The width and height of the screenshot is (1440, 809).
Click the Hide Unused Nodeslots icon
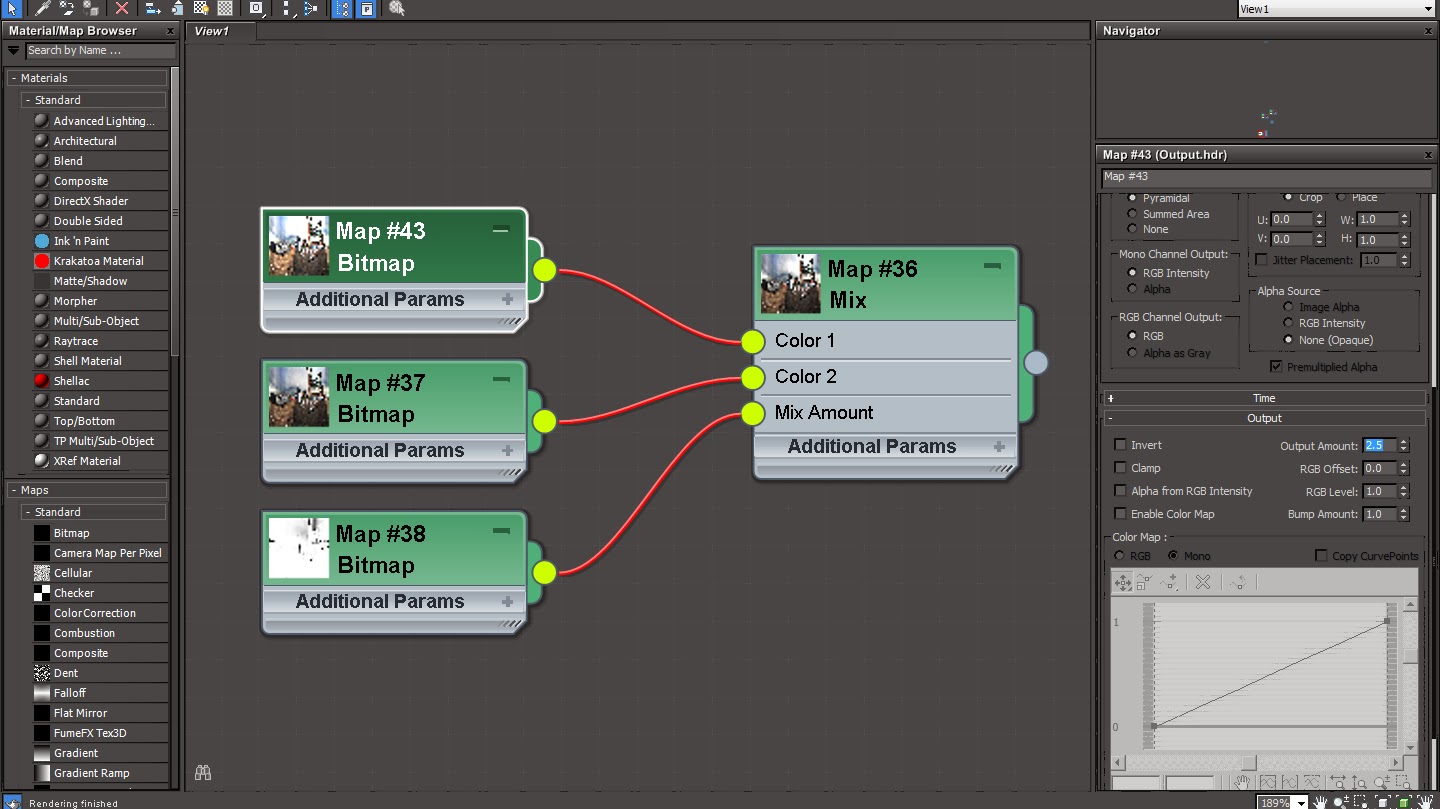tap(177, 8)
